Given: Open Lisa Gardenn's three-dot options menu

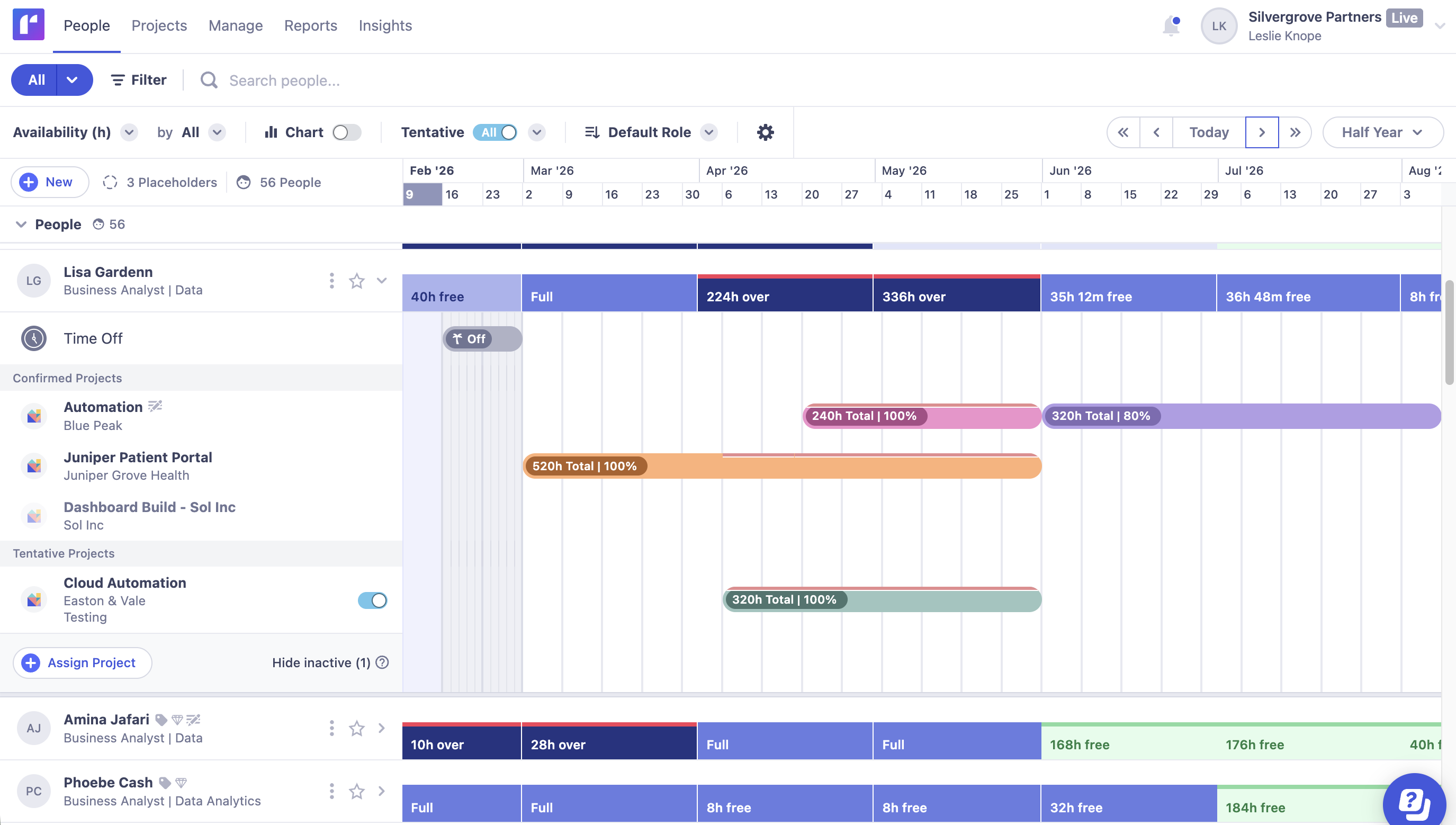Looking at the screenshot, I should pos(331,281).
